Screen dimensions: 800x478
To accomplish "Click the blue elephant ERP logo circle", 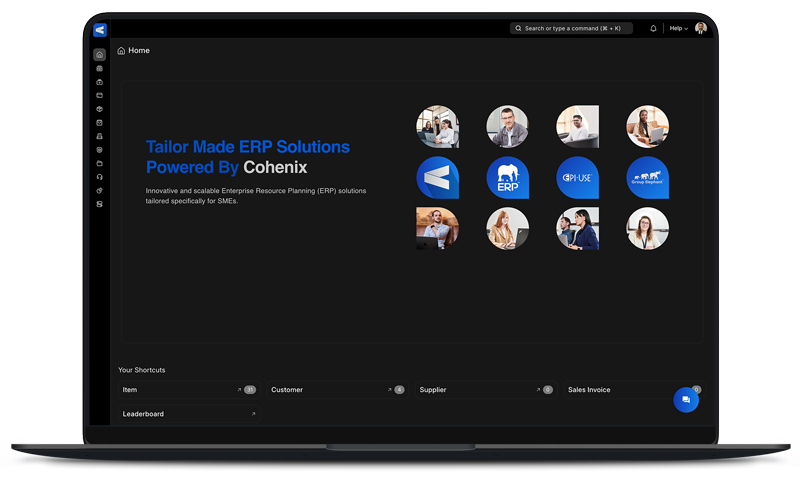I will [507, 178].
